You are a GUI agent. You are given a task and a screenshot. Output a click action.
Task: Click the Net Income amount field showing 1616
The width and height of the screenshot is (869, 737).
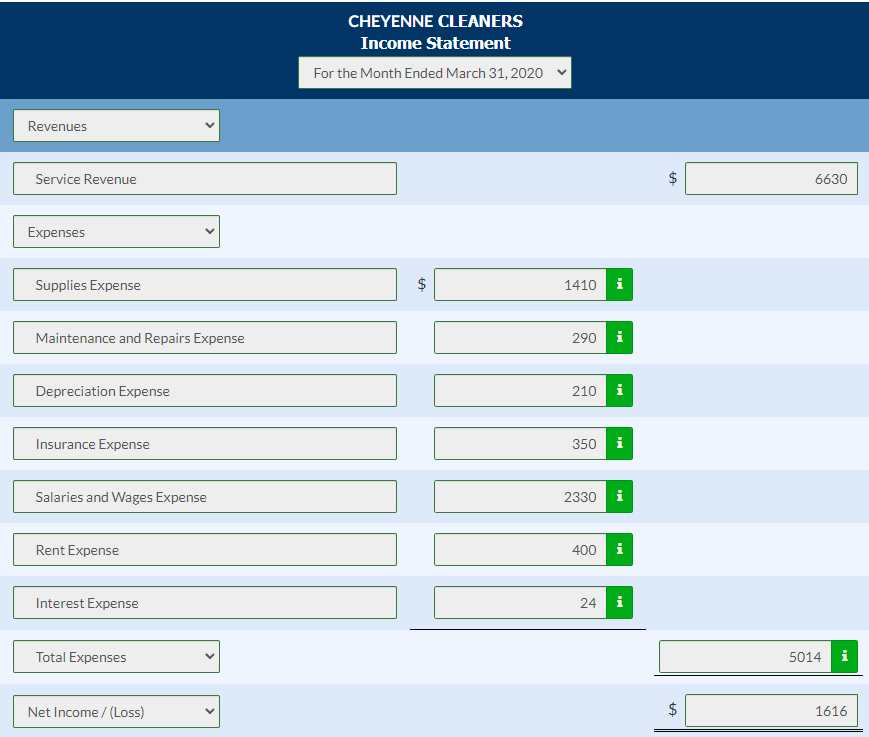(x=771, y=710)
